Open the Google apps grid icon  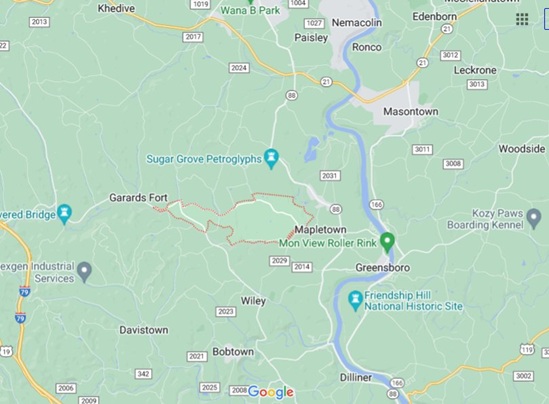click(x=522, y=19)
